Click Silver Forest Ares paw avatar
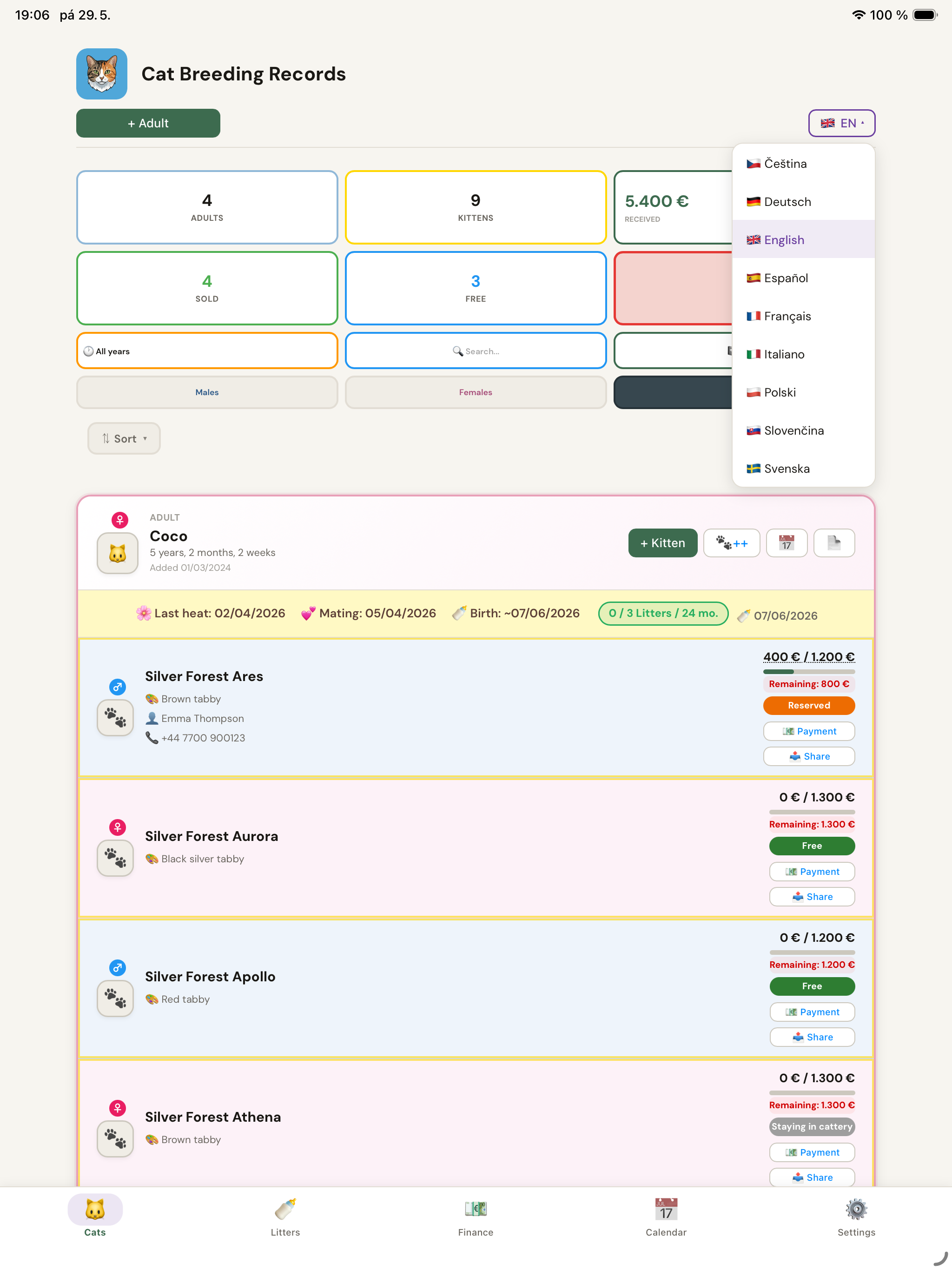Image resolution: width=952 pixels, height=1270 pixels. [115, 718]
